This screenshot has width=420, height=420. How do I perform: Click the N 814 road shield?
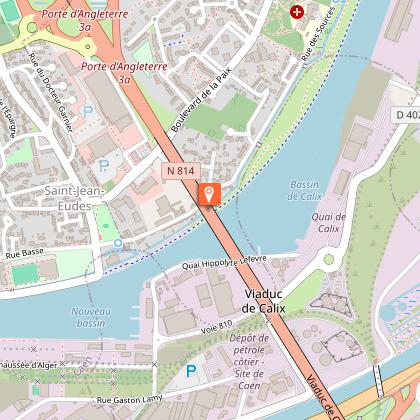tap(181, 171)
